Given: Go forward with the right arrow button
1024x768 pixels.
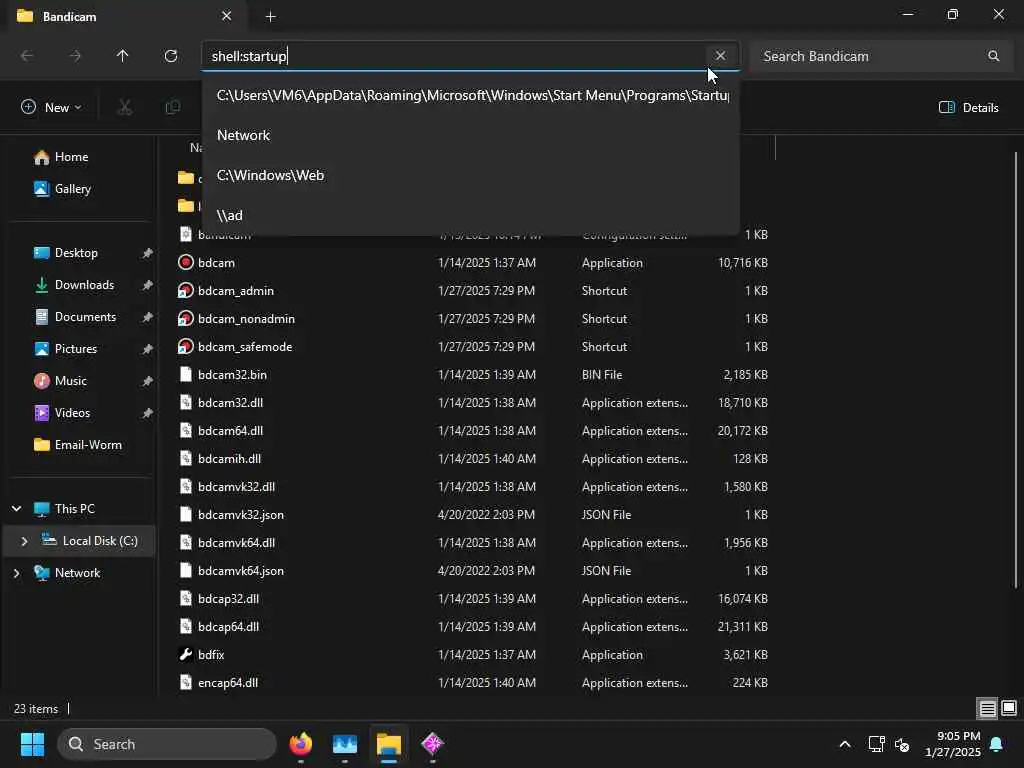Looking at the screenshot, I should (x=75, y=56).
